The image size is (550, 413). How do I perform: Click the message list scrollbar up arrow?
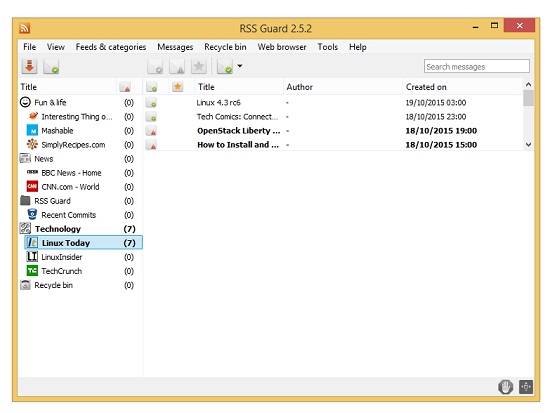(528, 84)
